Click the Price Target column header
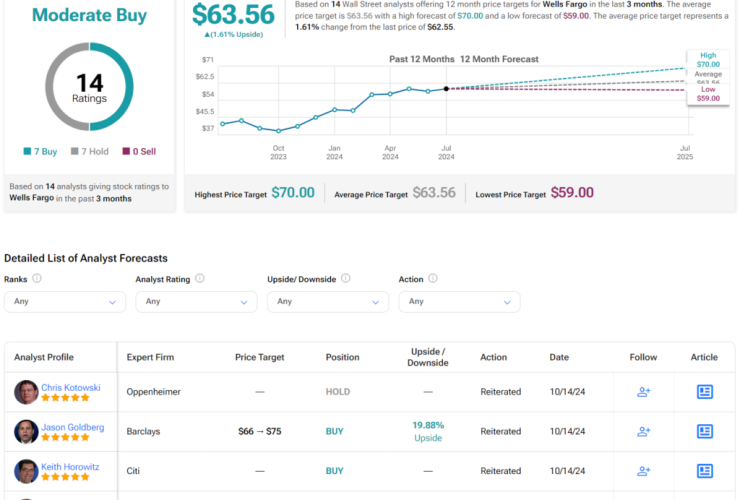 260,357
